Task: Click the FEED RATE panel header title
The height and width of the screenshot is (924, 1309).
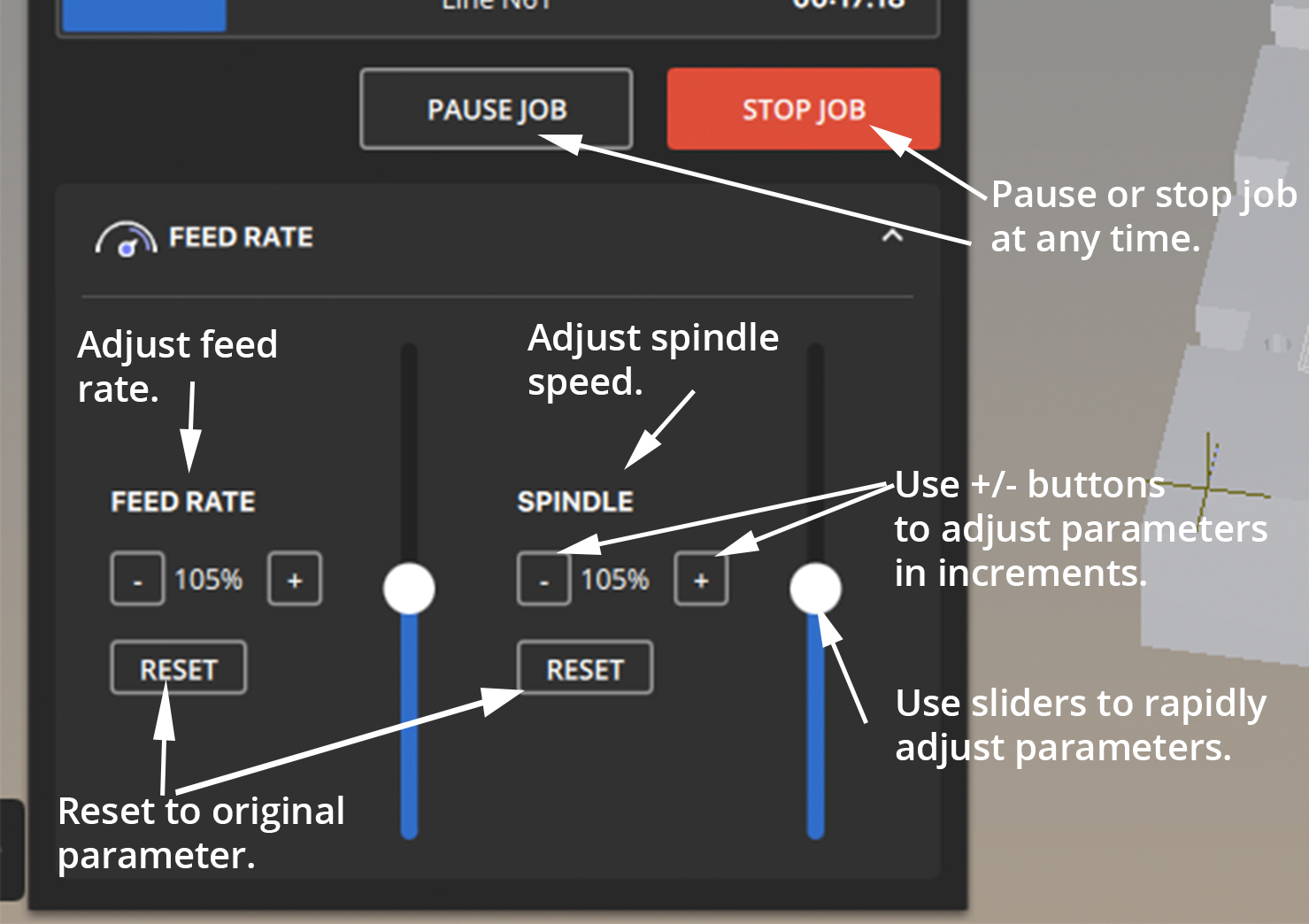Action: [x=241, y=237]
